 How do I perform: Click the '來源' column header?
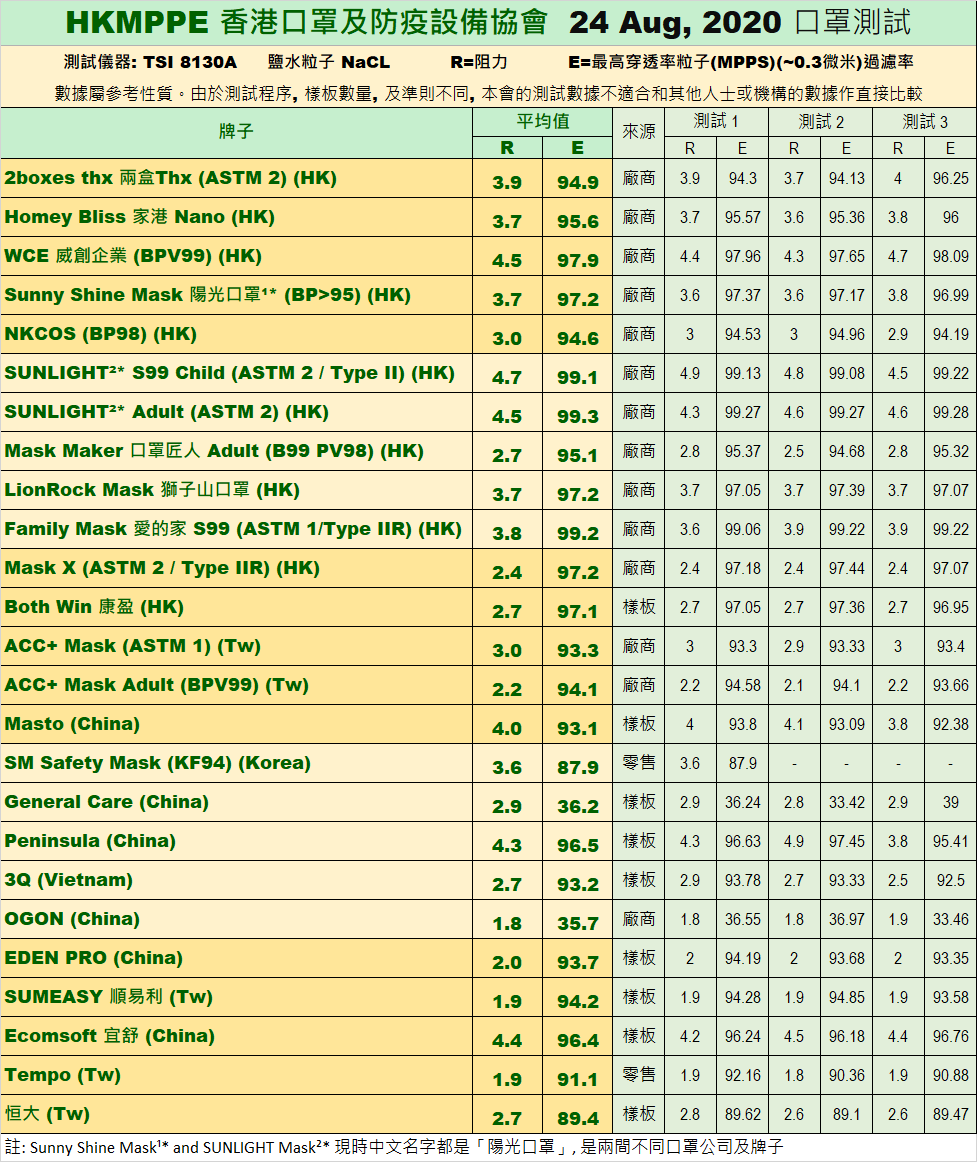(638, 132)
